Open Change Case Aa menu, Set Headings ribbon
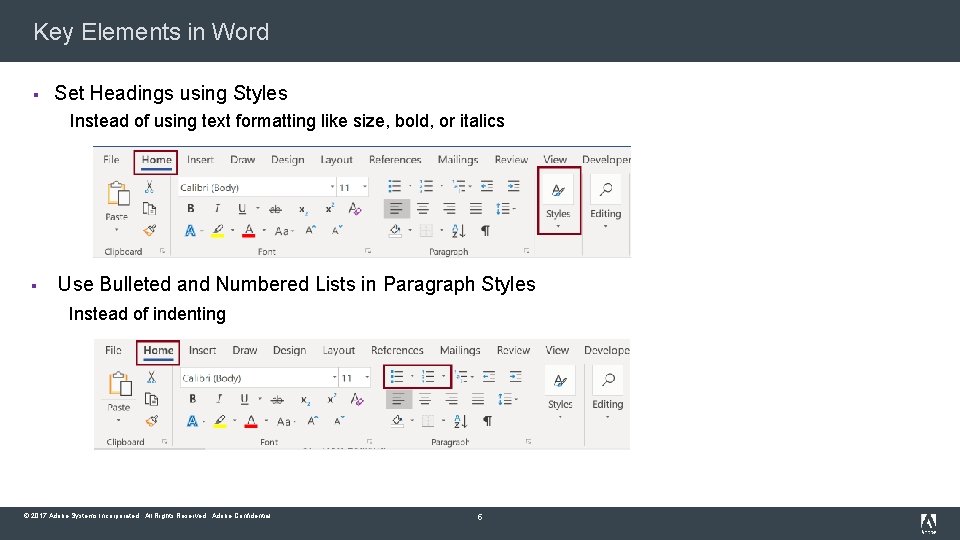 (283, 231)
